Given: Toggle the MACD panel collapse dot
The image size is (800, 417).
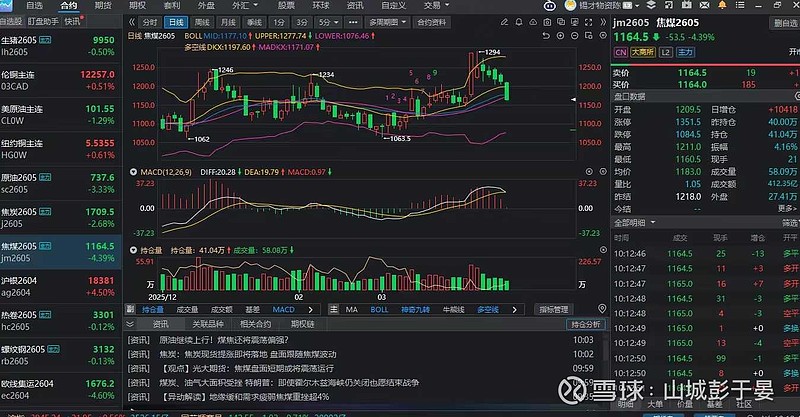Looking at the screenshot, I should point(133,172).
